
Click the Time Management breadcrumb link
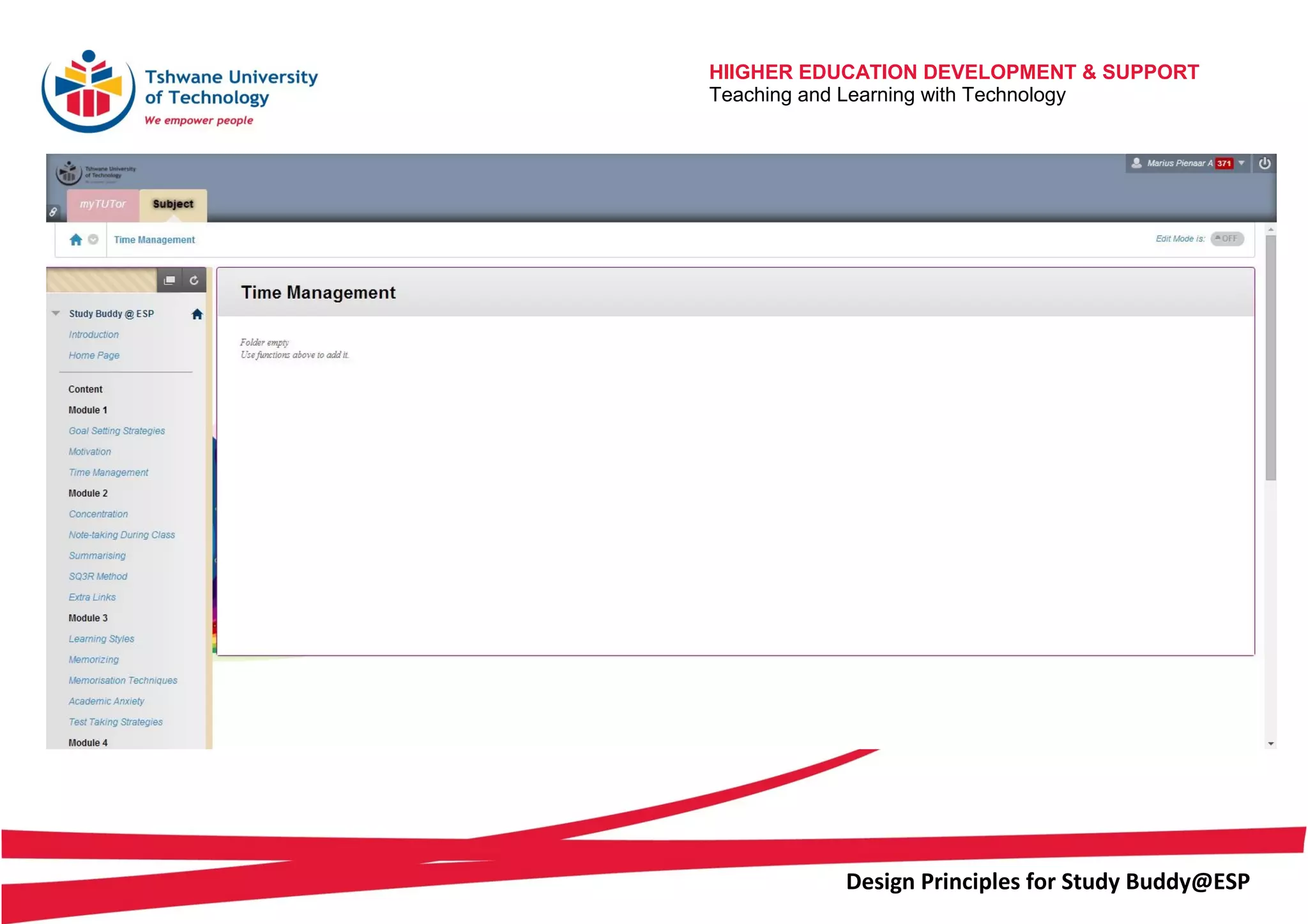(x=155, y=239)
